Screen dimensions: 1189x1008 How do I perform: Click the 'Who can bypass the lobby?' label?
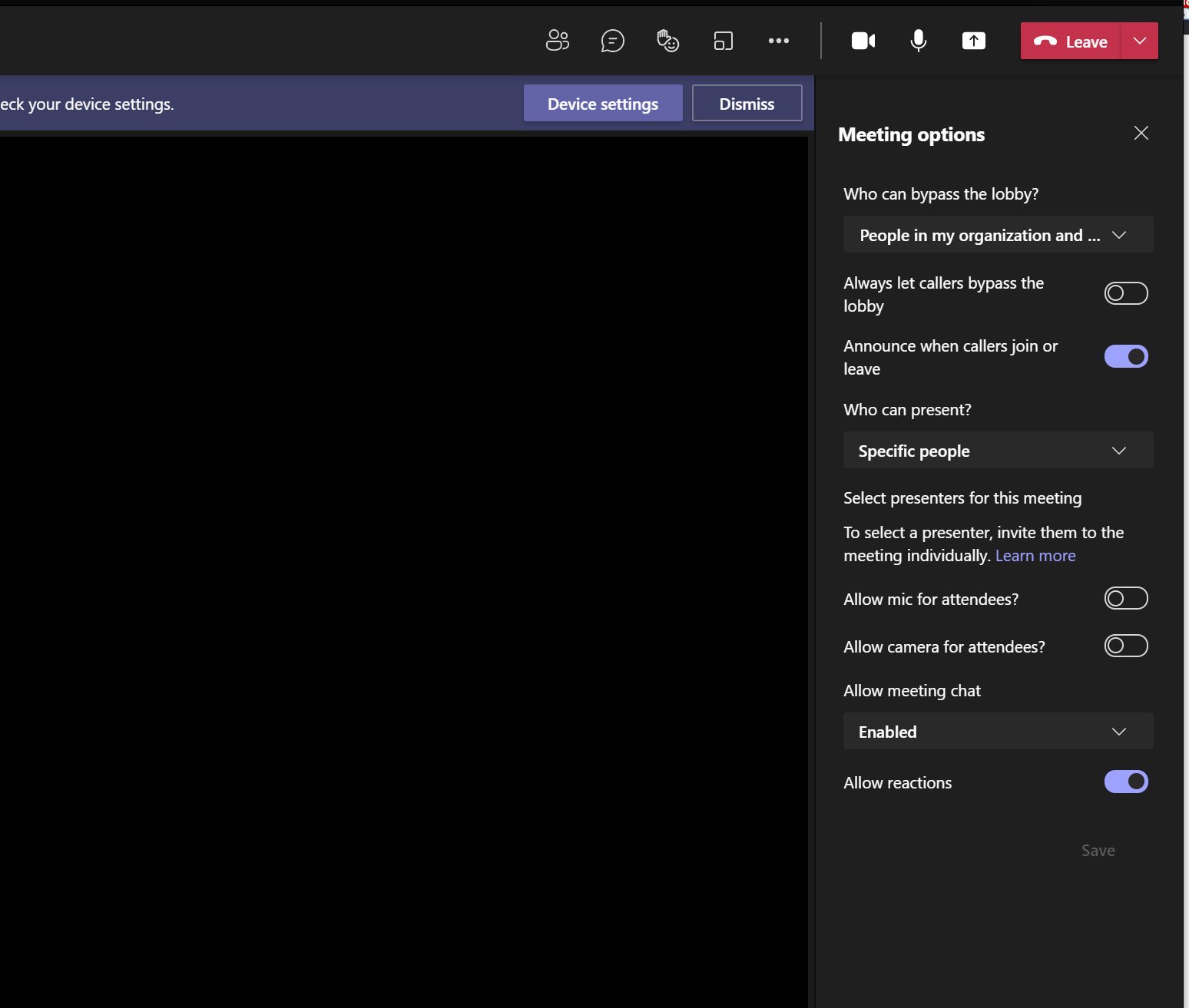click(941, 193)
